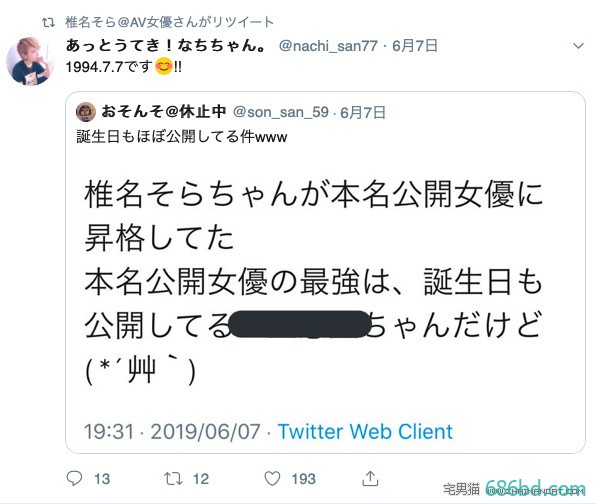Click the reply speech bubble icon

[74, 479]
